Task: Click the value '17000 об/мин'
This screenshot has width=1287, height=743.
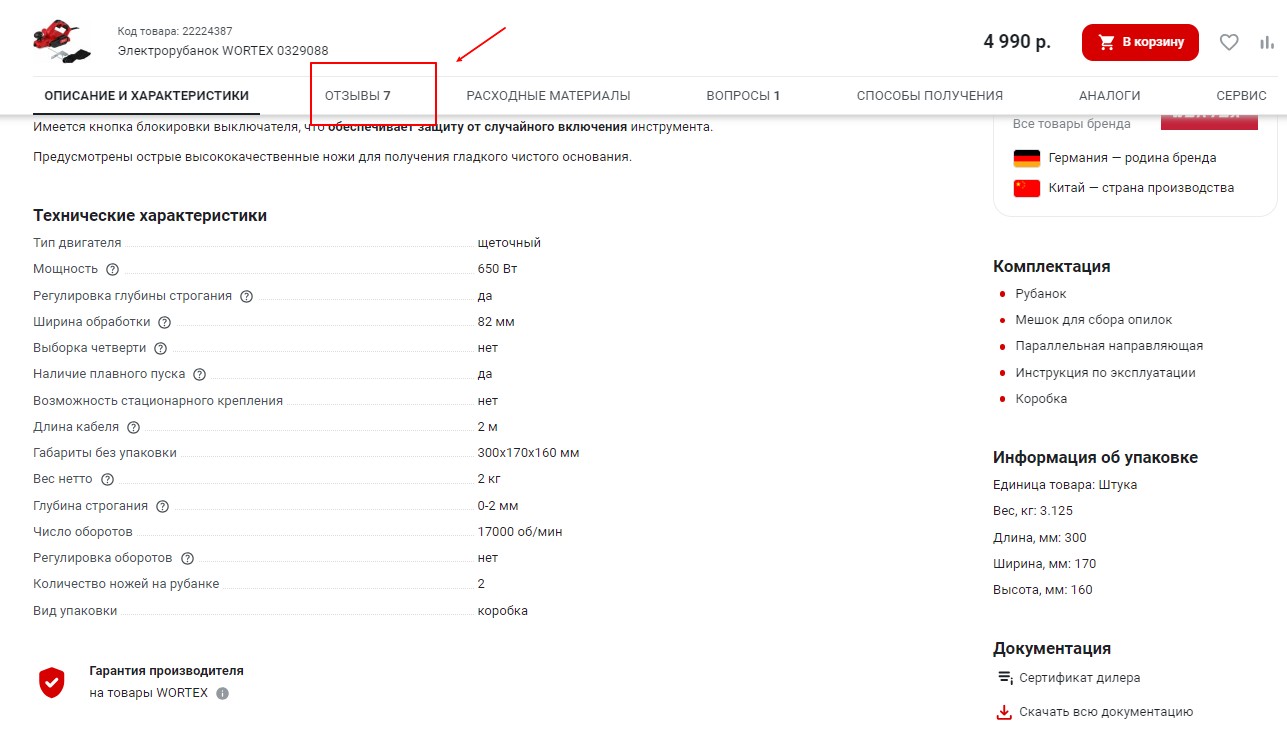Action: tap(520, 532)
